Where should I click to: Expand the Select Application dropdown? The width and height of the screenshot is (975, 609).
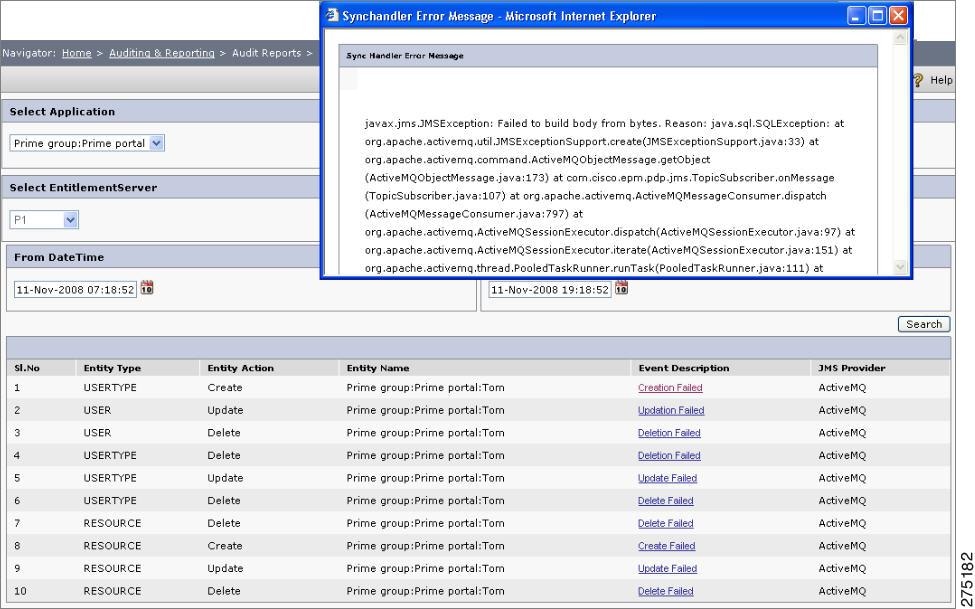[157, 143]
